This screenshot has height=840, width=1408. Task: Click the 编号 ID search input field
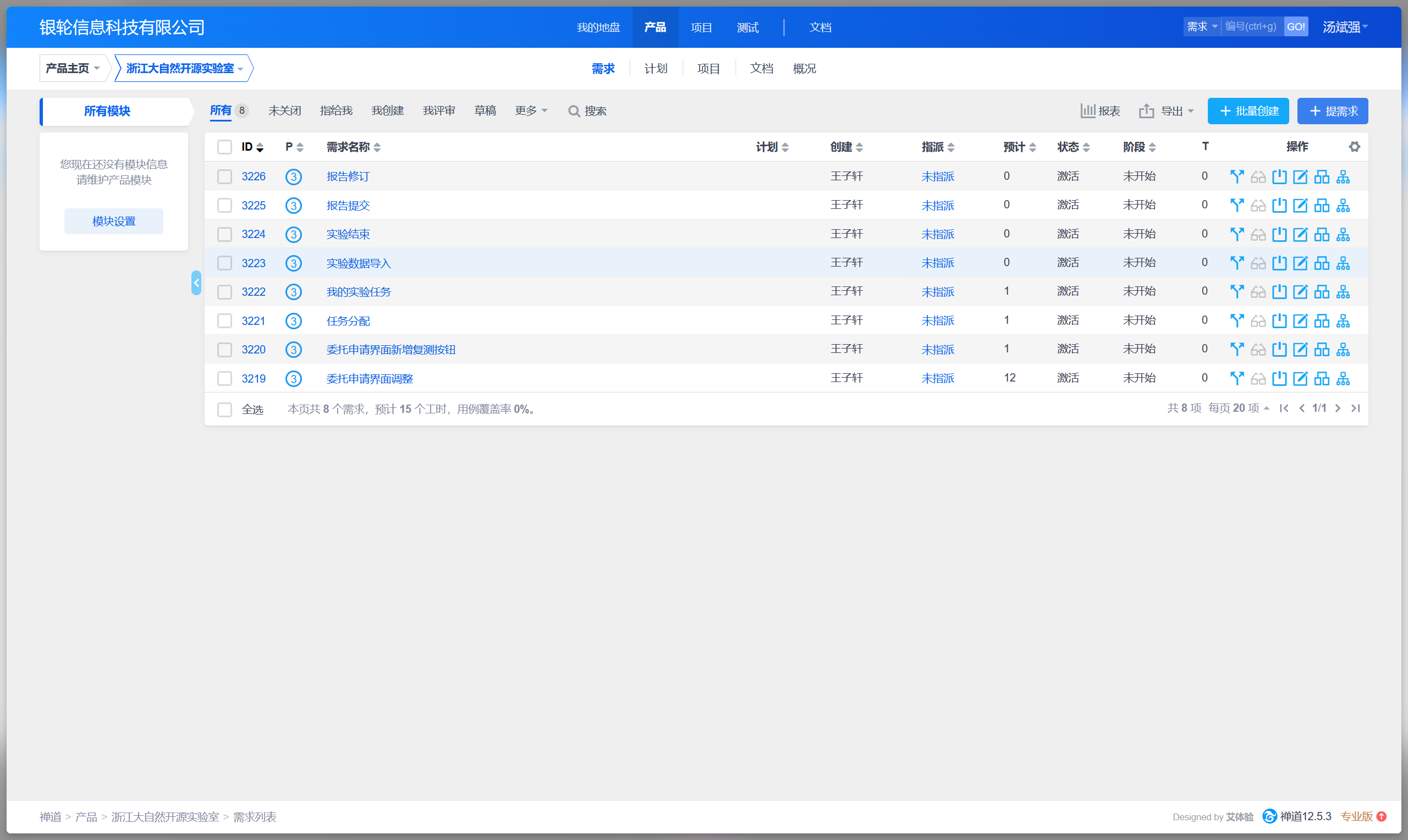1251,26
